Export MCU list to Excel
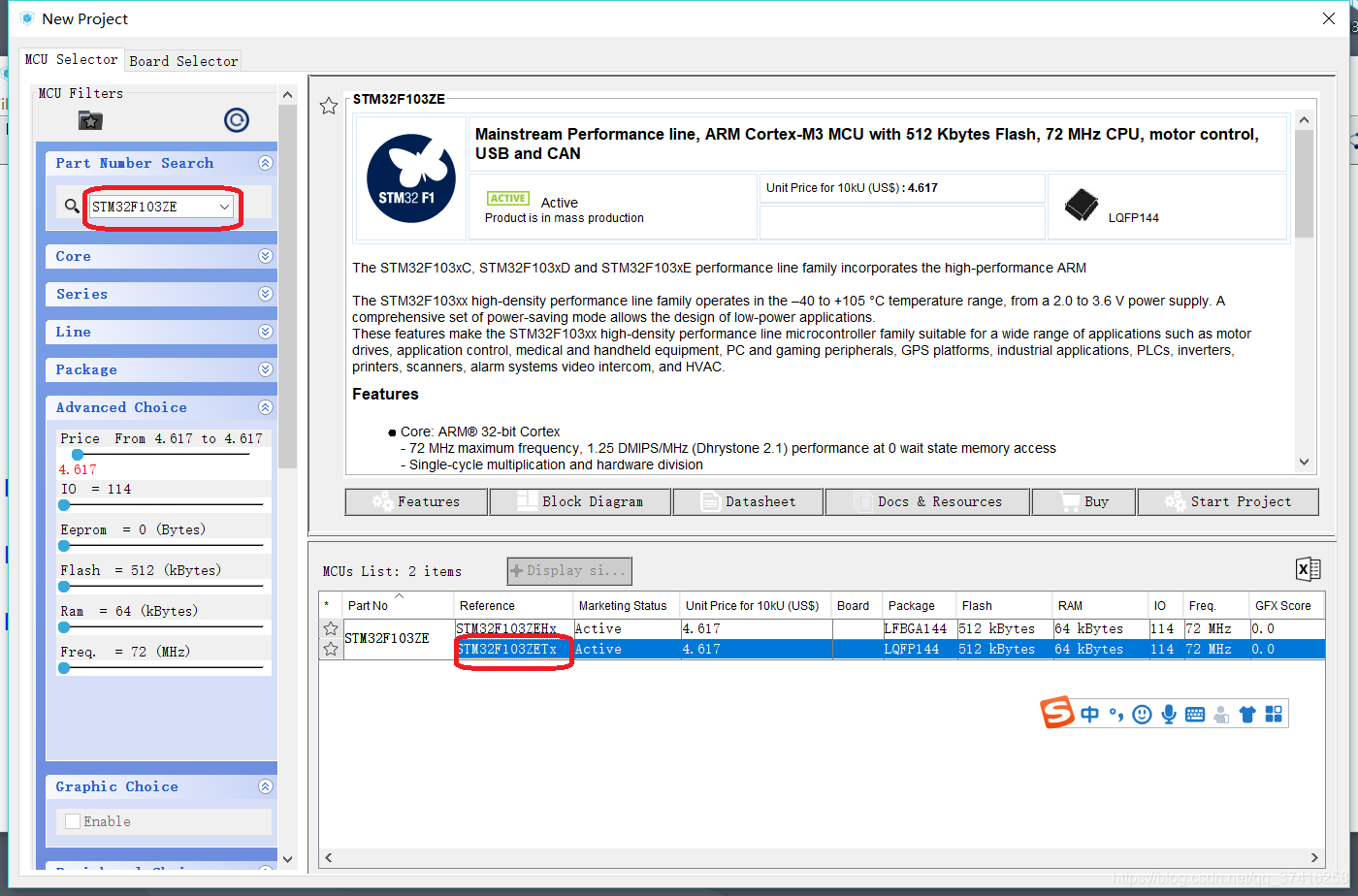Image resolution: width=1358 pixels, height=896 pixels. click(1308, 569)
